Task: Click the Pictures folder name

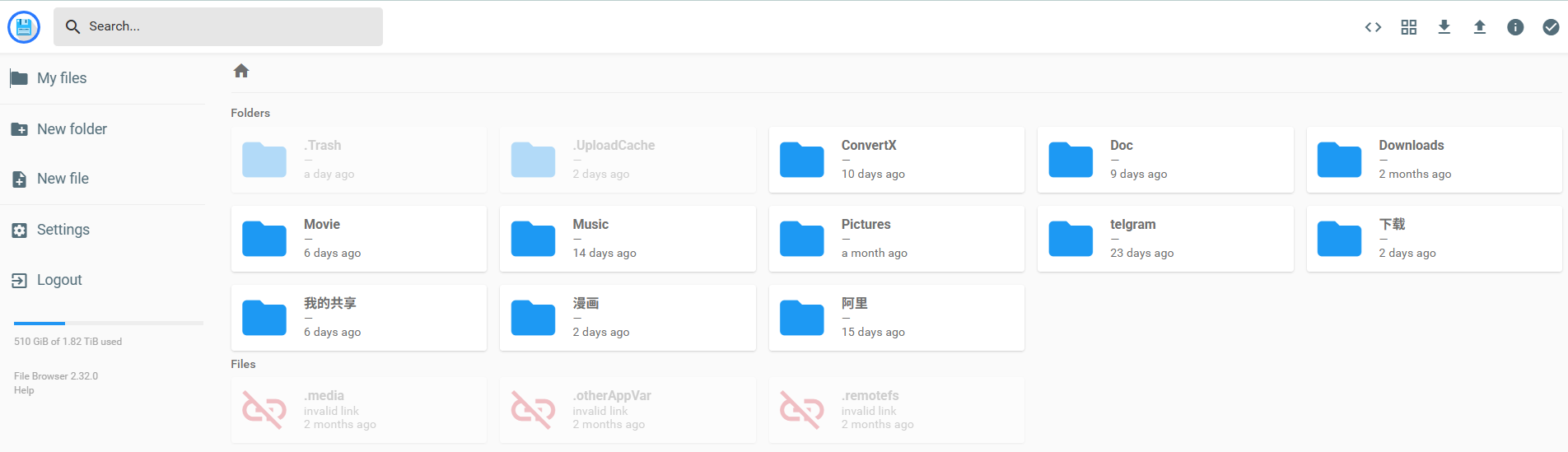Action: pyautogui.click(x=866, y=224)
